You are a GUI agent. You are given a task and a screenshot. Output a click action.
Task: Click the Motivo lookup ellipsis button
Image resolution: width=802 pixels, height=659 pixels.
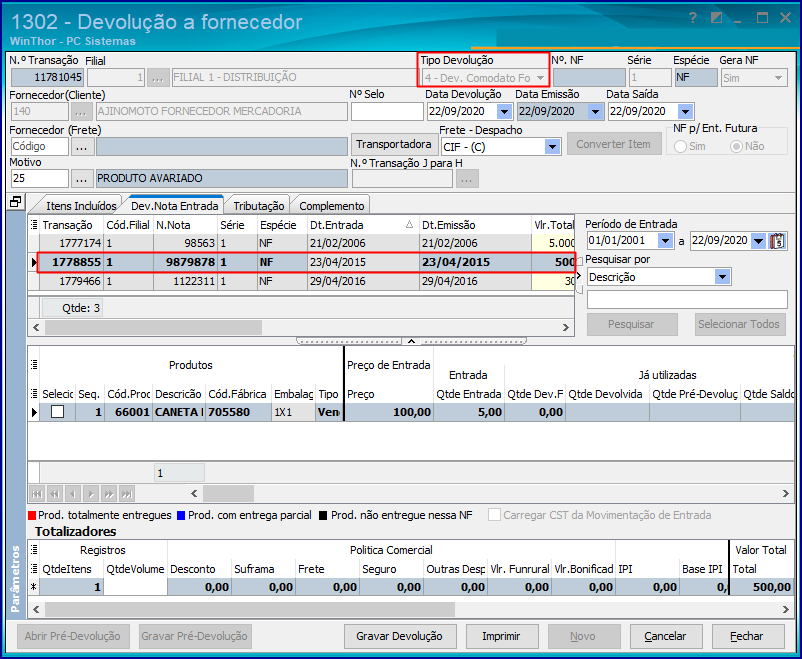tap(82, 178)
